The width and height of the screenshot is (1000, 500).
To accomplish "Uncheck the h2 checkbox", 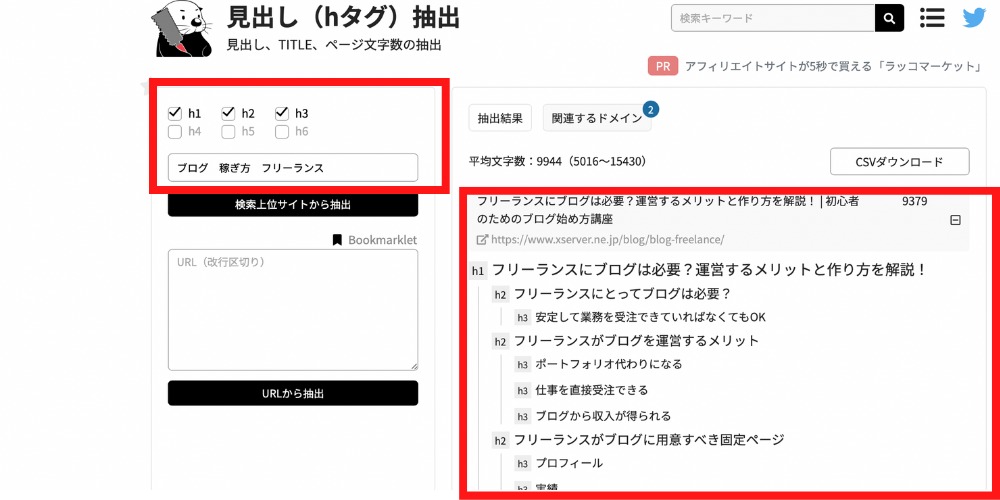I will [x=229, y=113].
